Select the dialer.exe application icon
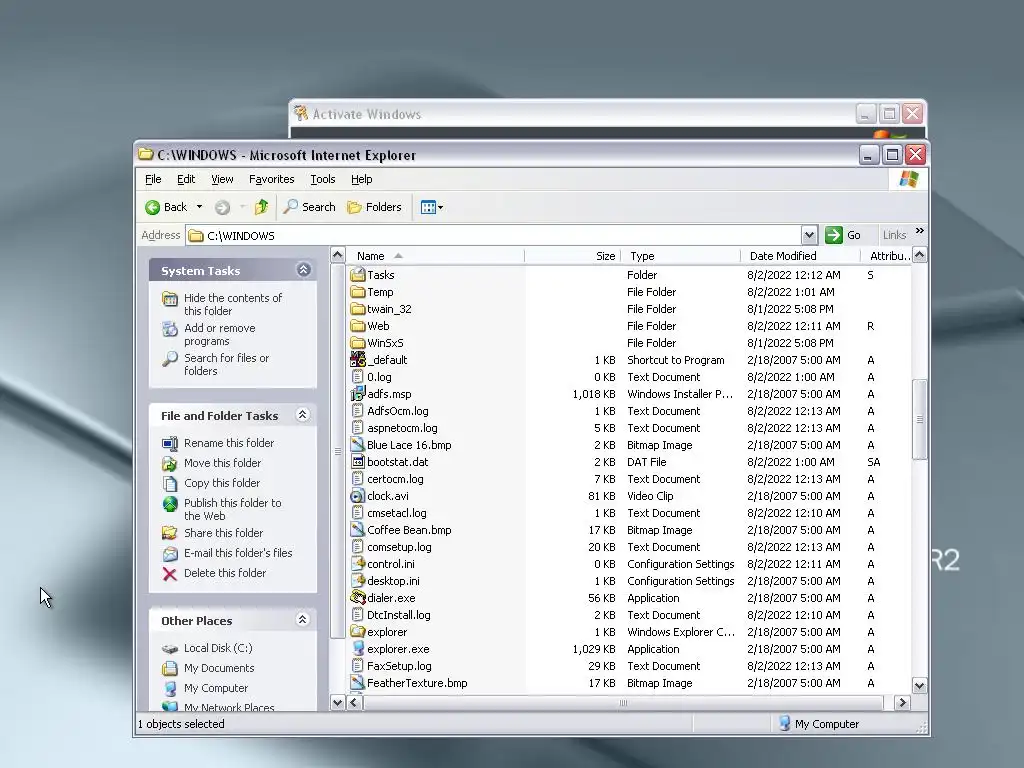The width and height of the screenshot is (1024, 768). tap(357, 598)
